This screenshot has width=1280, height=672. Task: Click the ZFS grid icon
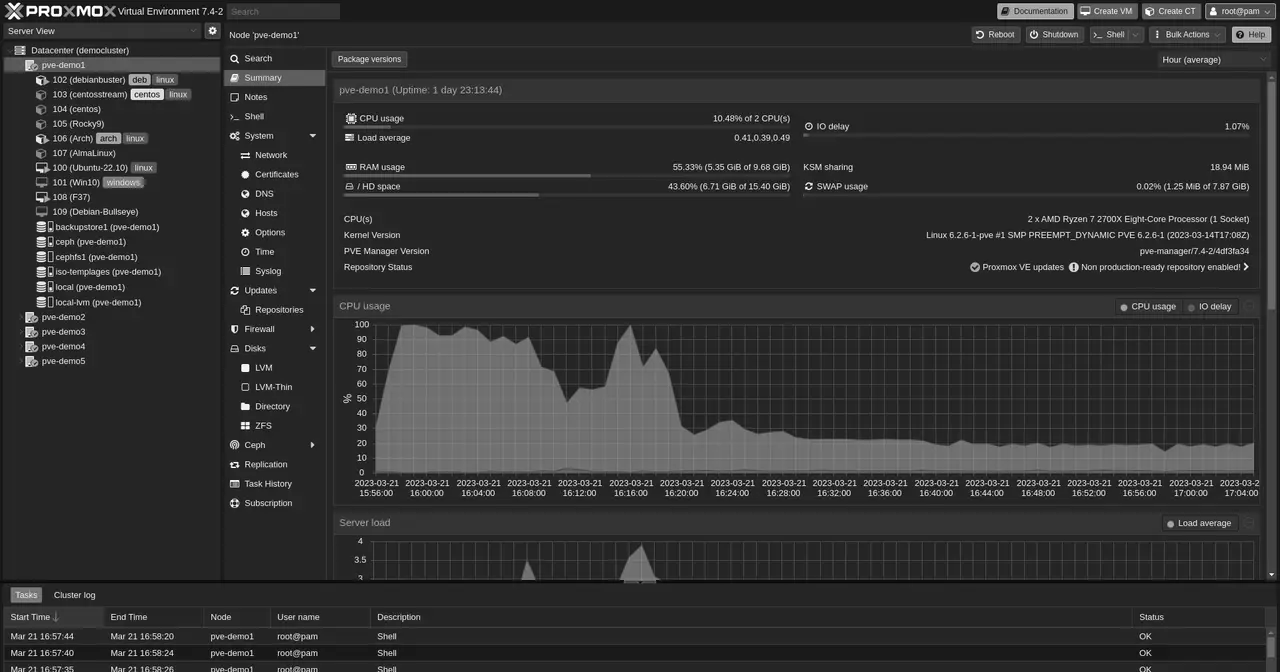[246, 426]
